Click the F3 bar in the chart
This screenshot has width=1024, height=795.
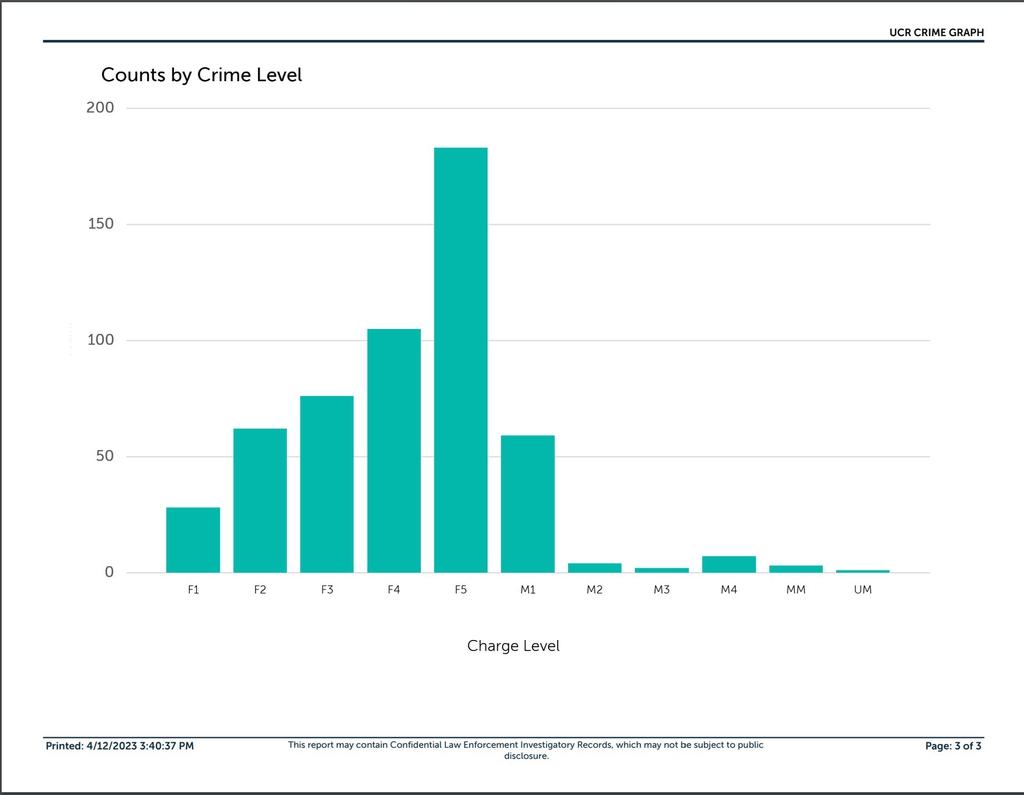click(x=327, y=484)
